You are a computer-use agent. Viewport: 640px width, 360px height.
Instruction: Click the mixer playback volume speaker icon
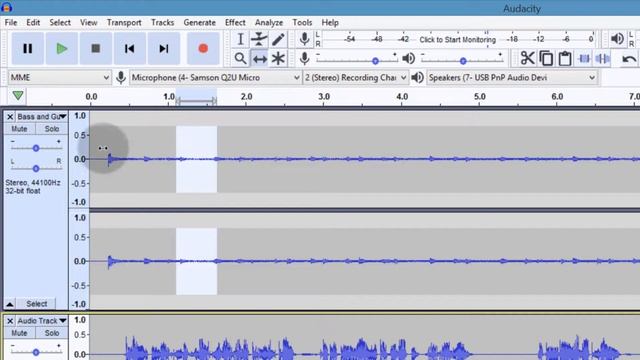coord(409,58)
